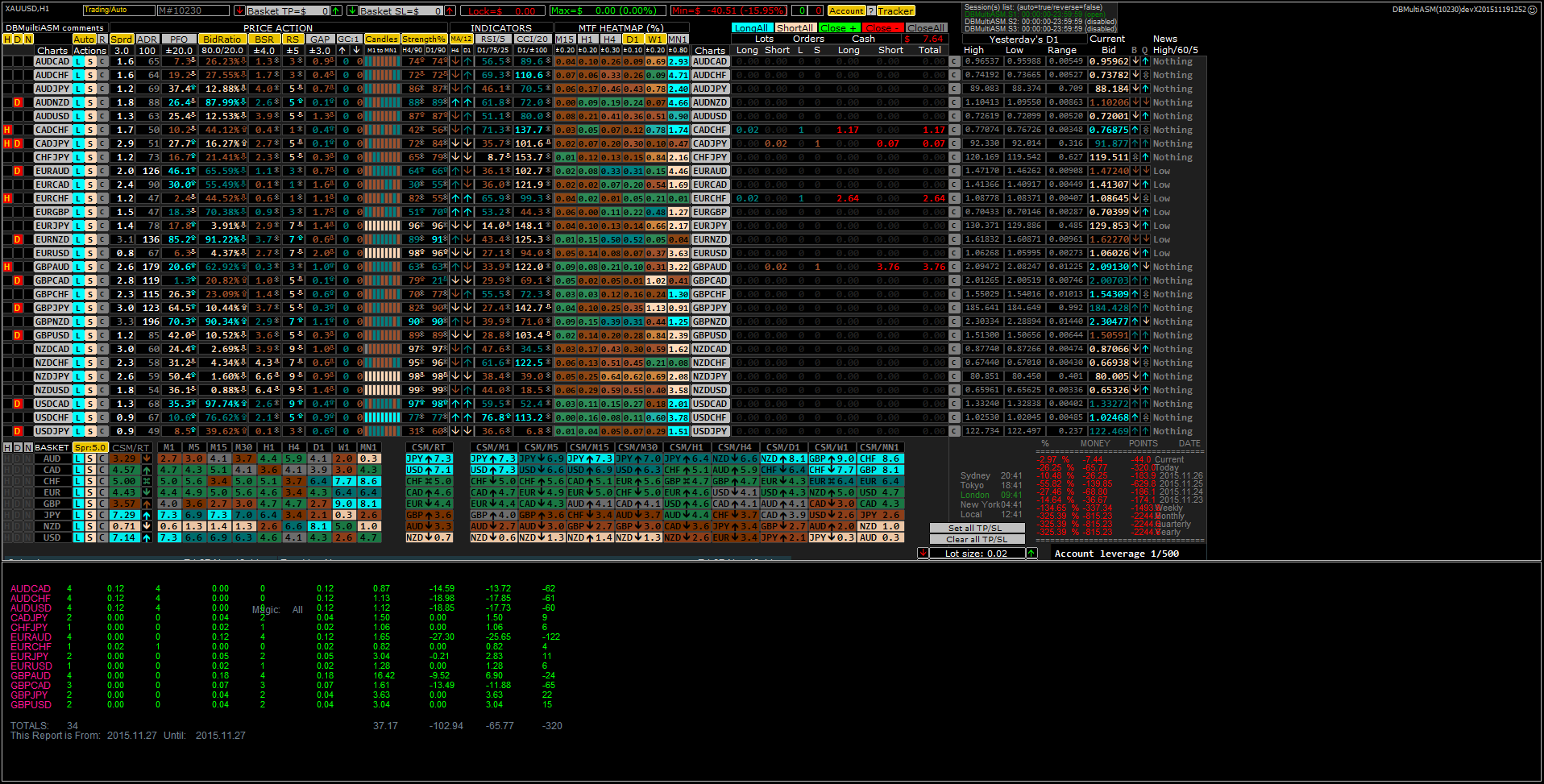Screen dimensions: 1544x784
Task: Select the Strength% column header
Action: [x=424, y=39]
